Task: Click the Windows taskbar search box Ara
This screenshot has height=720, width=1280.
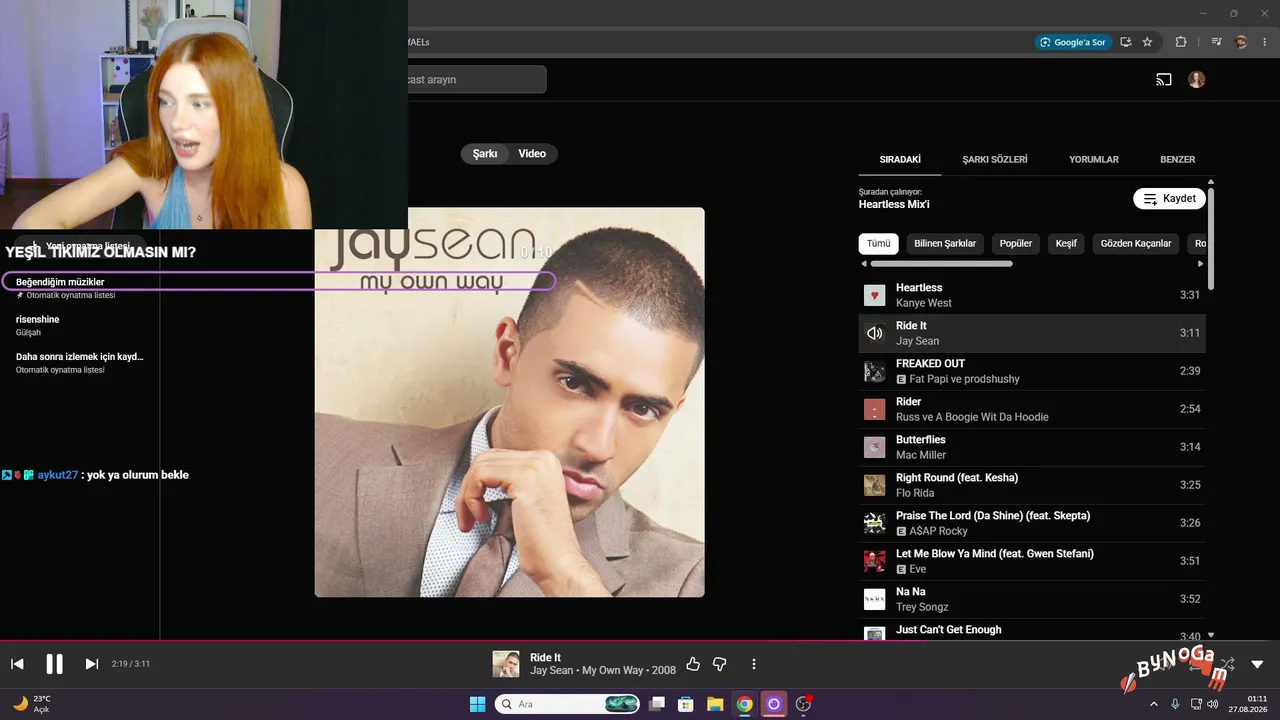Action: [x=568, y=704]
